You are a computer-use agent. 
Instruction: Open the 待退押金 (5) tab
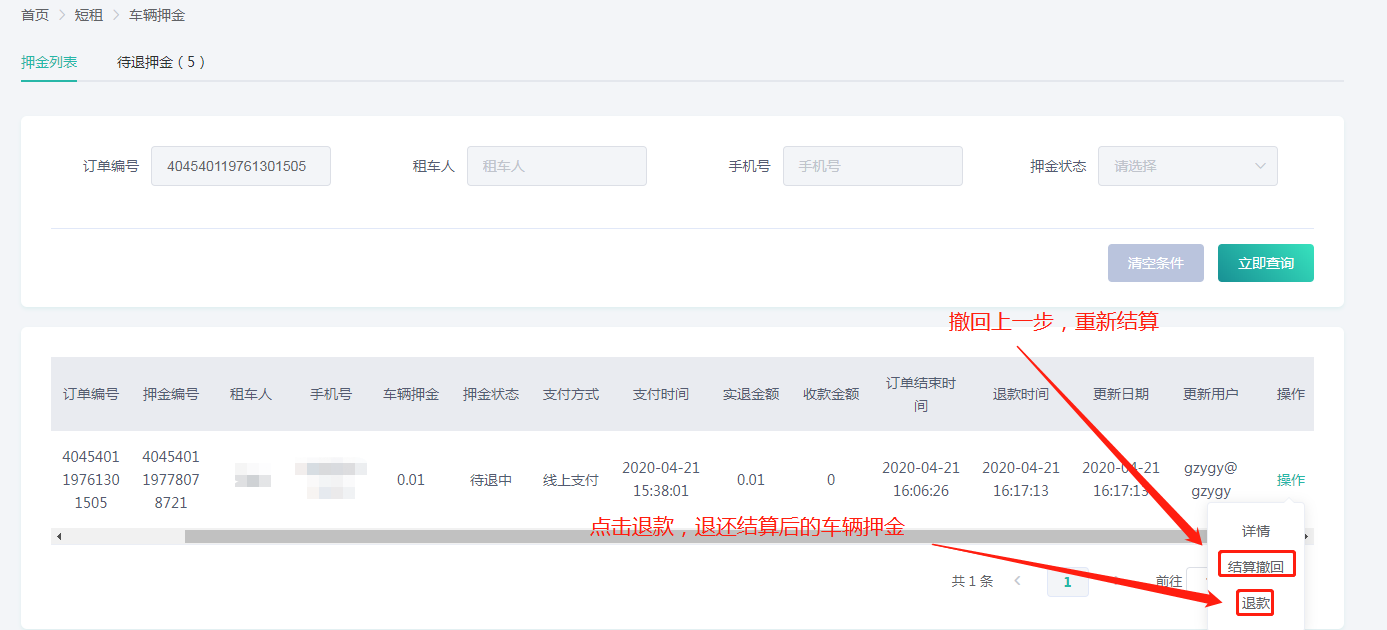coord(161,62)
